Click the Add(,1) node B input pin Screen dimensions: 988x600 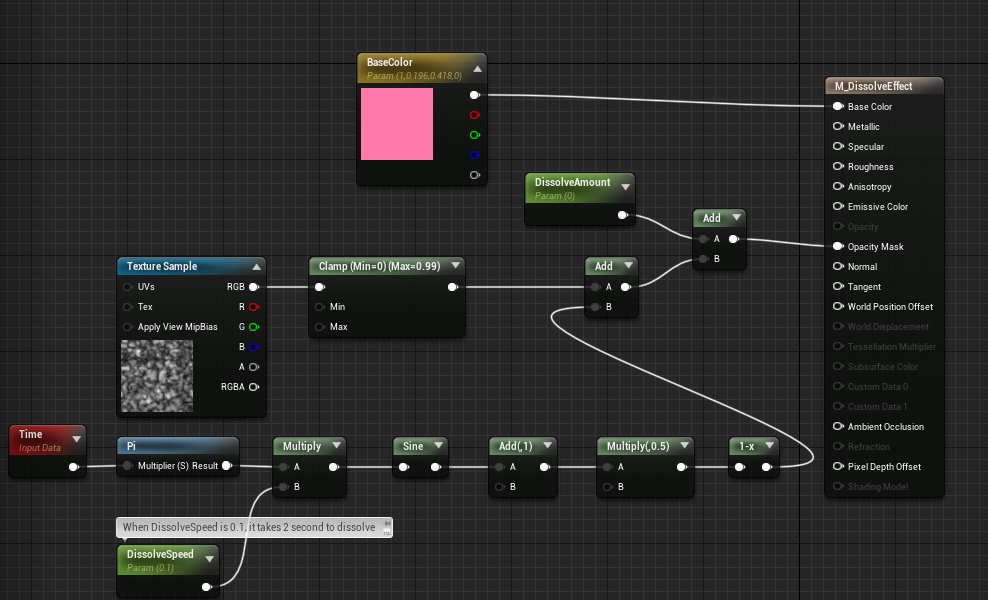click(500, 487)
